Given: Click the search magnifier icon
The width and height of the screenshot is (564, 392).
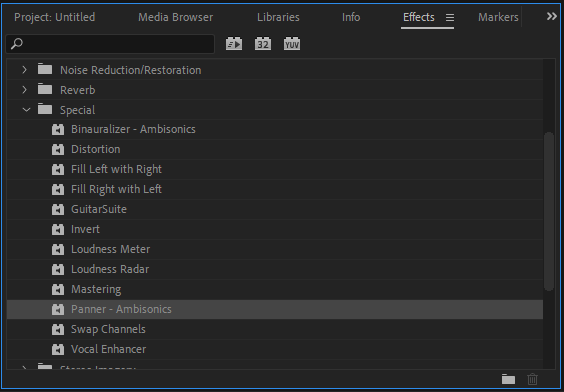Looking at the screenshot, I should (17, 44).
